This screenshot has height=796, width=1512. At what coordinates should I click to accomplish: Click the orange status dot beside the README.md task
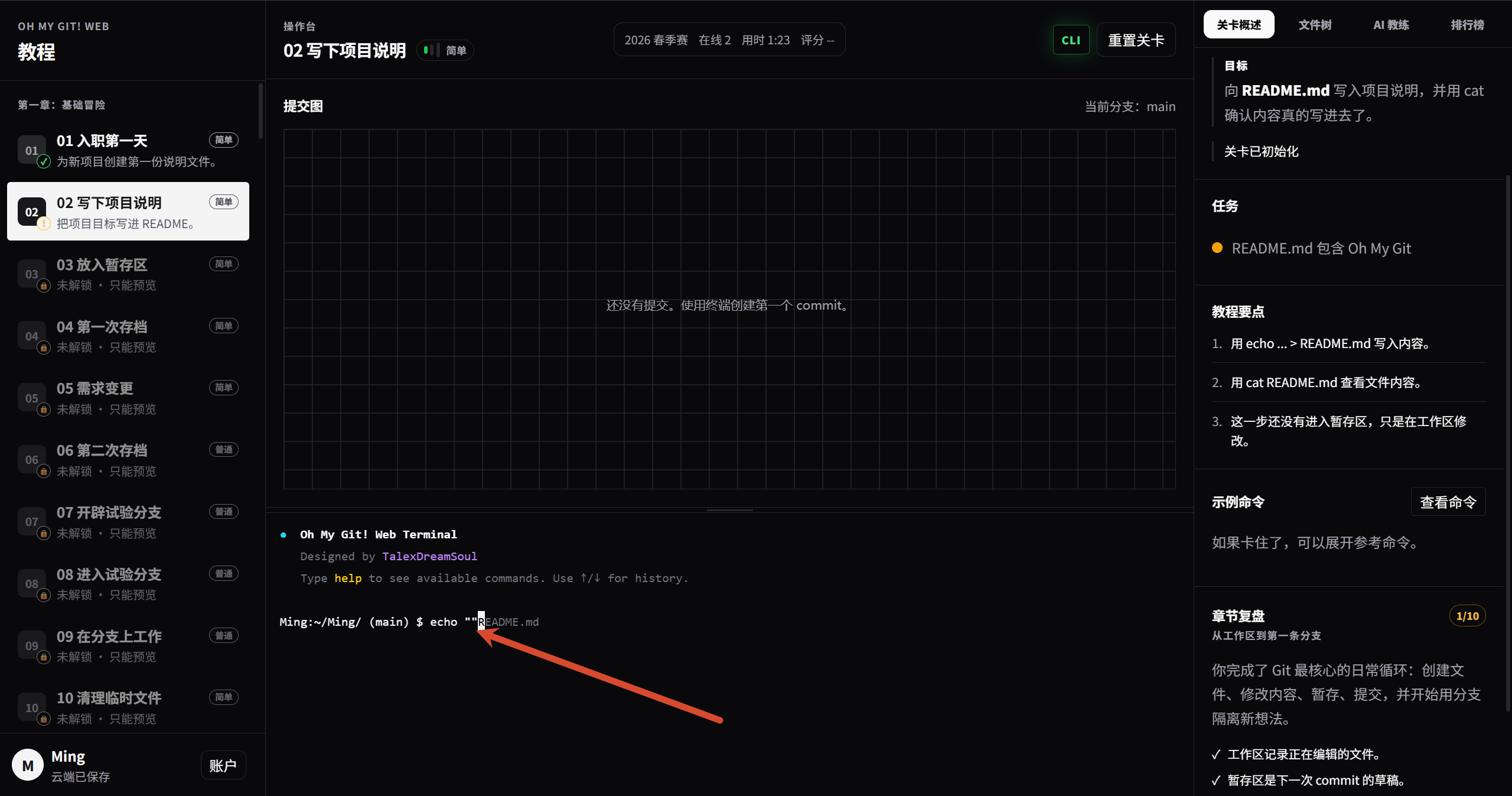(x=1217, y=248)
